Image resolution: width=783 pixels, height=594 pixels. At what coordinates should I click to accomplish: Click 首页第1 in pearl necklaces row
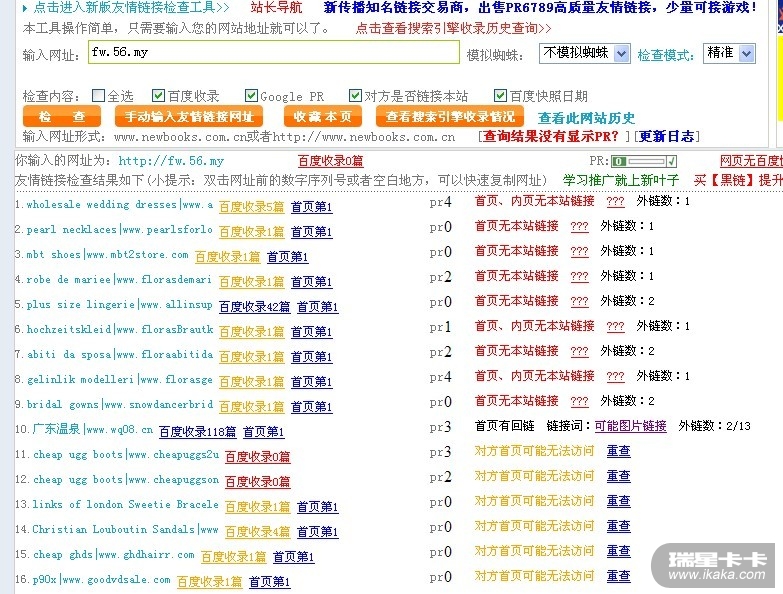point(312,231)
